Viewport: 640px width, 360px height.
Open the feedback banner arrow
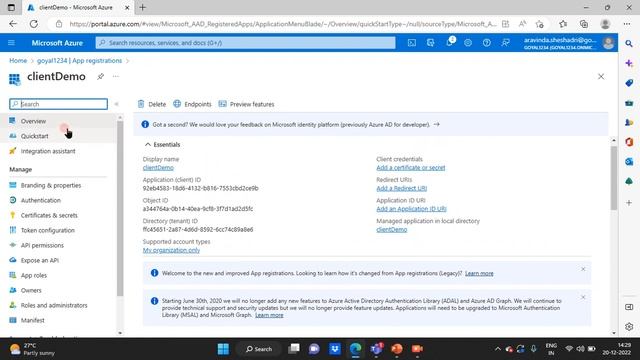click(436, 124)
